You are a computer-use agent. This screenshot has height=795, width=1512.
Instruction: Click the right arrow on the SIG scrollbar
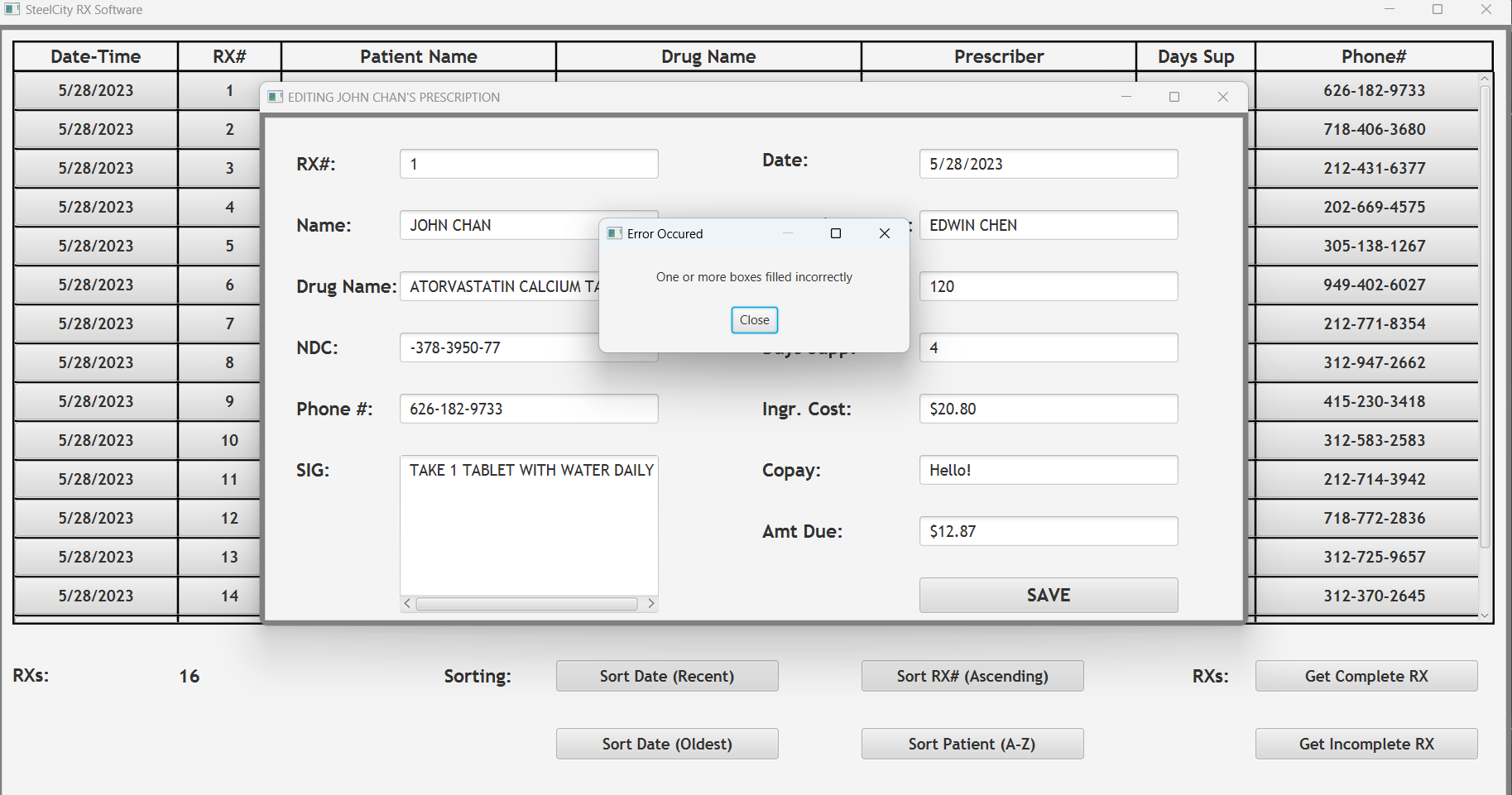tap(651, 604)
